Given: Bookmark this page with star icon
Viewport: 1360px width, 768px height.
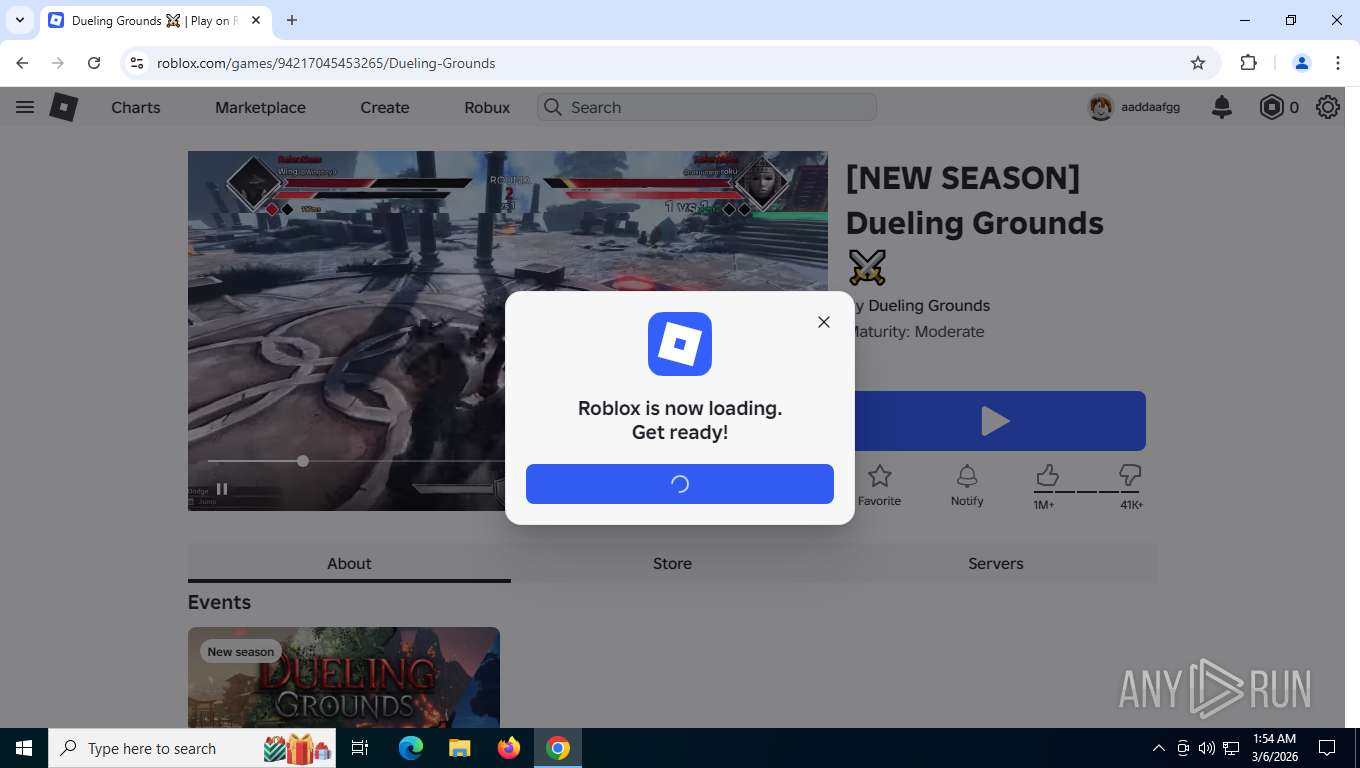Looking at the screenshot, I should [x=1198, y=63].
